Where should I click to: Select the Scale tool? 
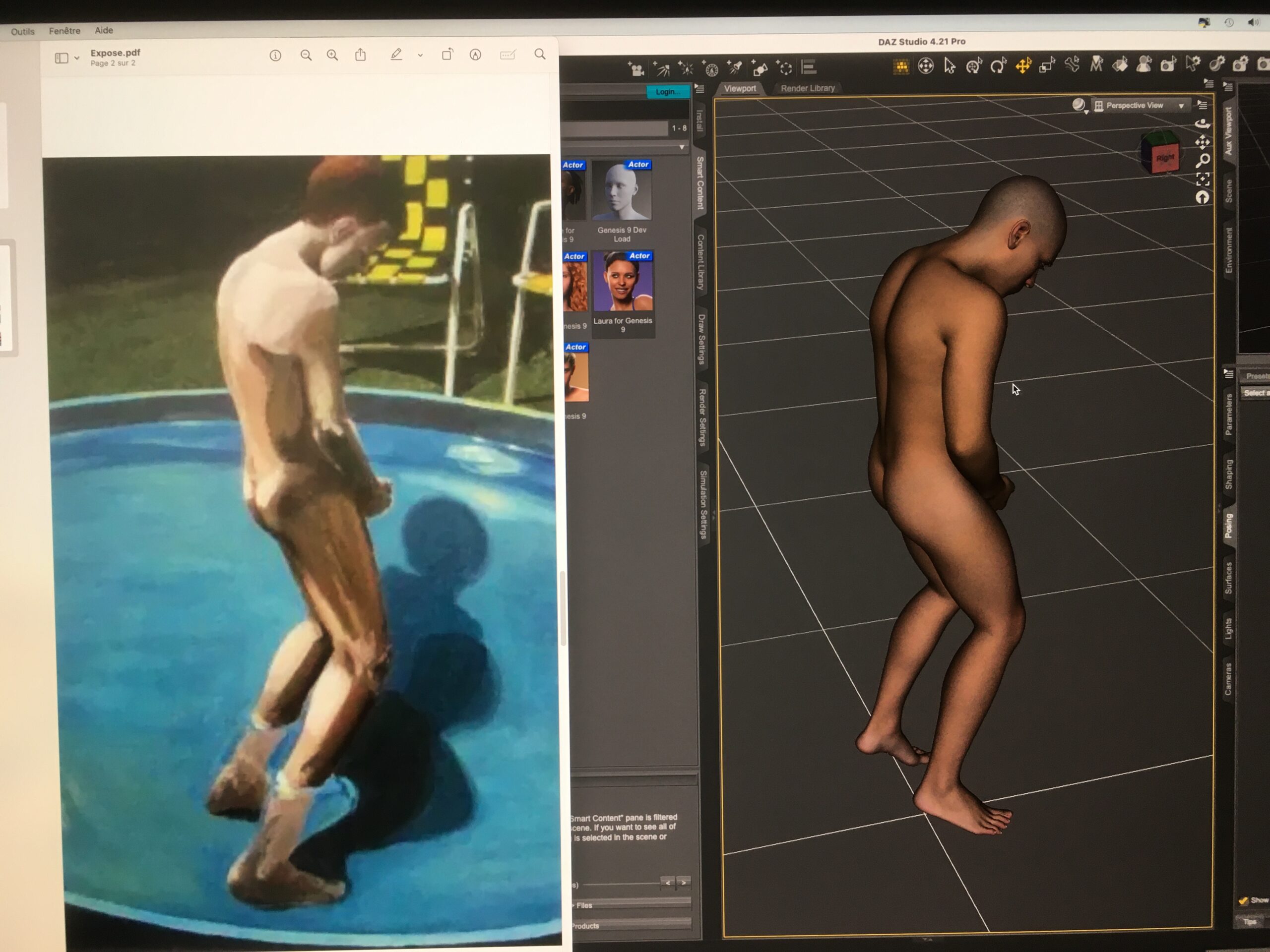click(x=1047, y=65)
